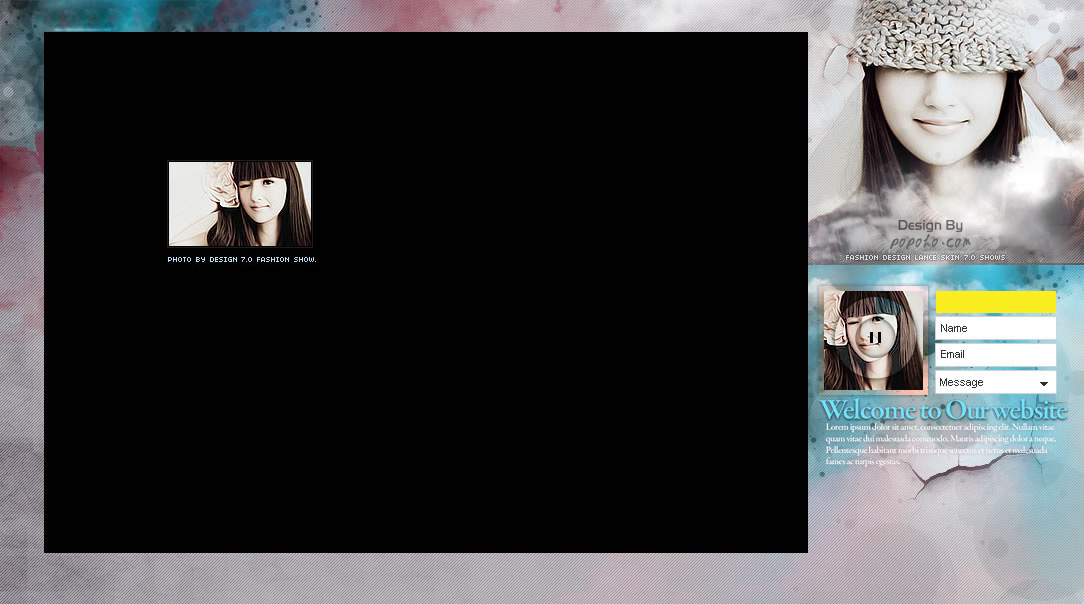This screenshot has height=604, width=1084.
Task: Click the 'Welcome to Our website' heading
Action: pos(942,410)
